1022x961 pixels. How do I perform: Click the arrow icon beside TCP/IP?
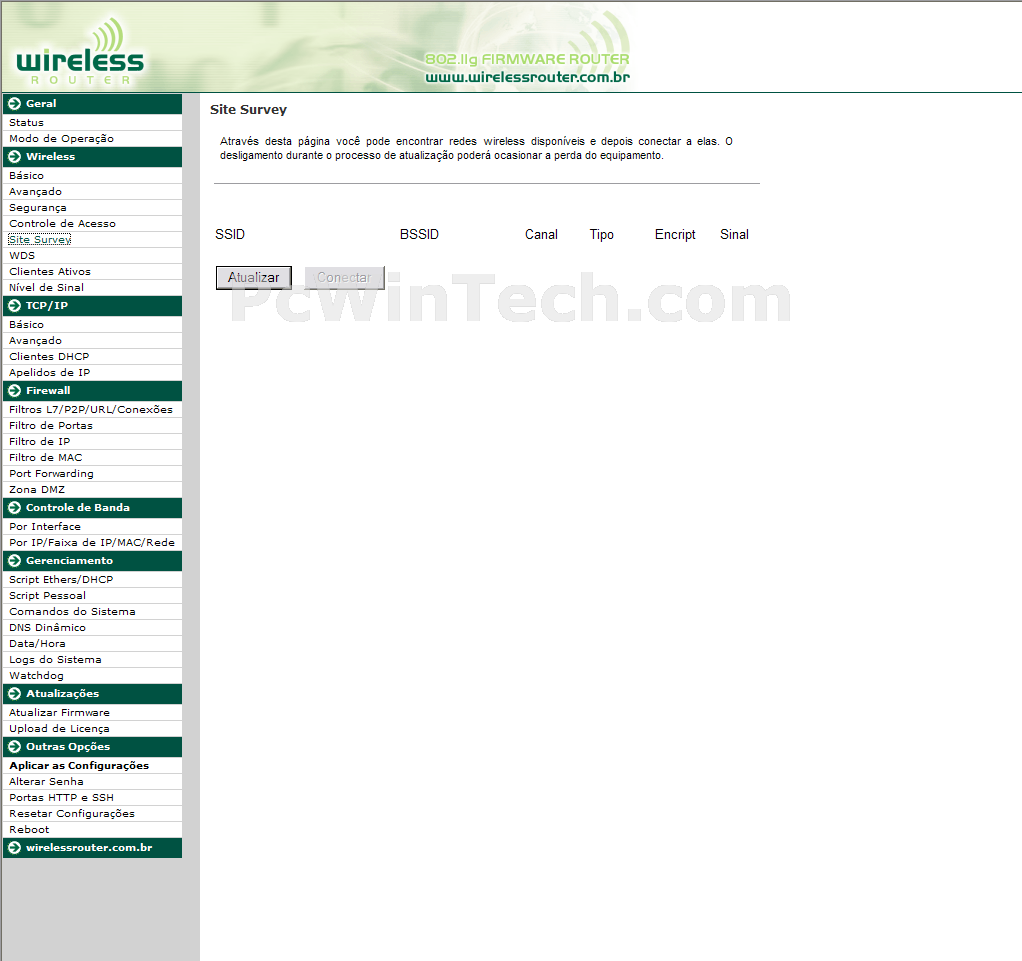point(14,306)
